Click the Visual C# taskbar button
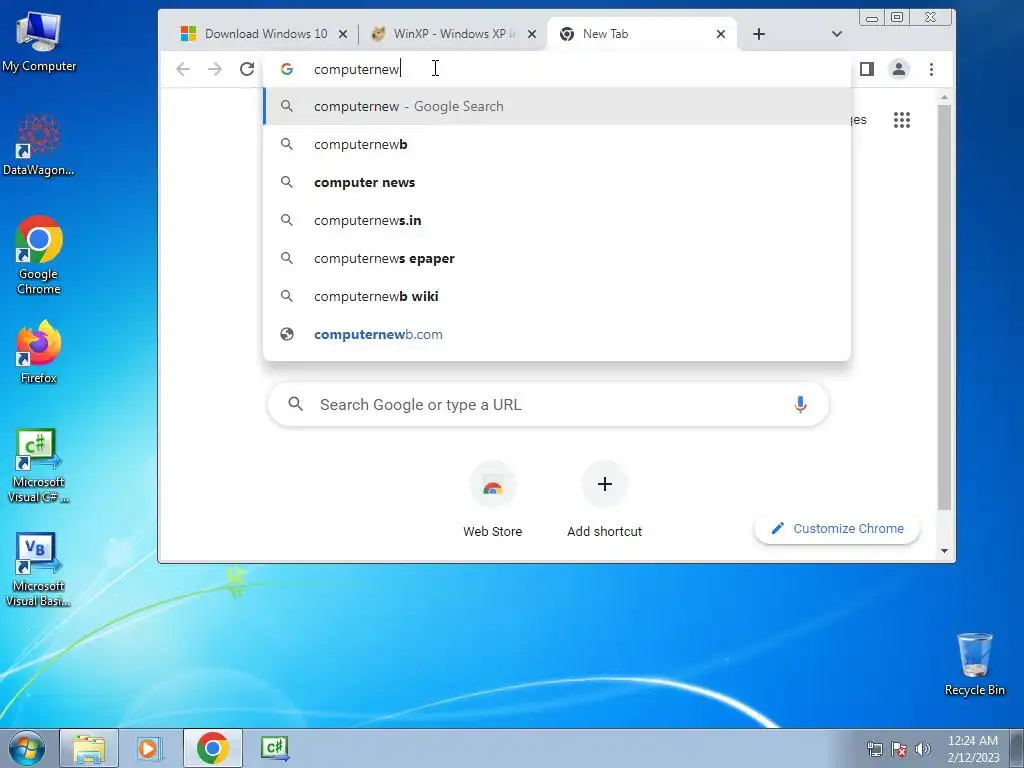This screenshot has width=1024, height=768. click(274, 748)
